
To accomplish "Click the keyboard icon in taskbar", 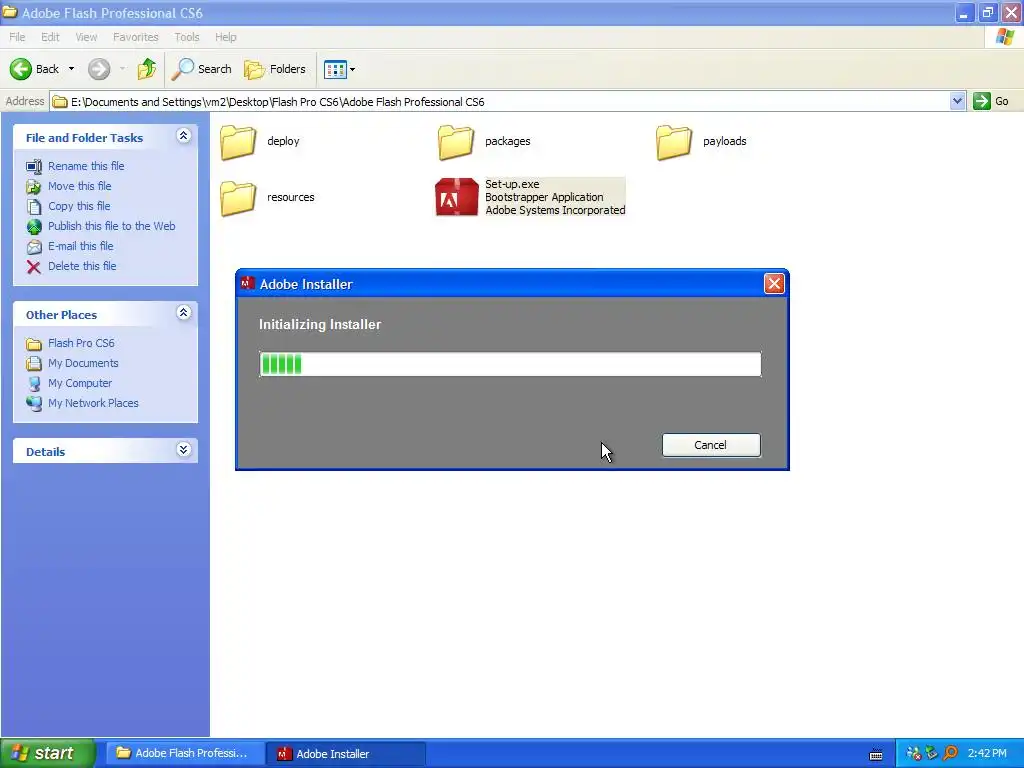I will [876, 754].
